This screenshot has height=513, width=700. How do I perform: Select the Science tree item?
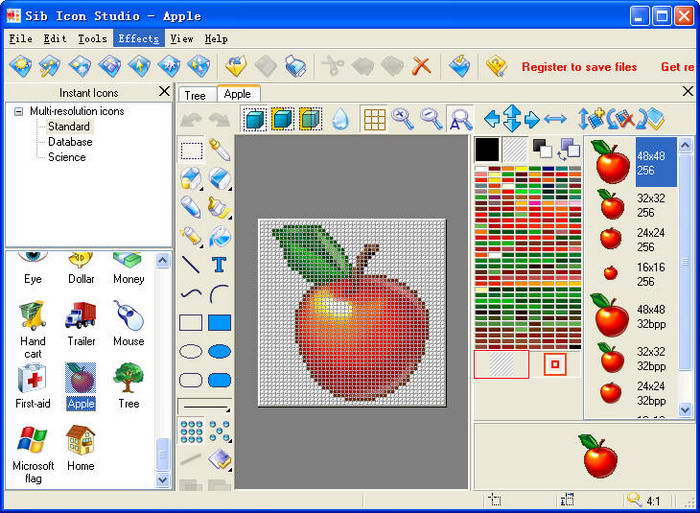pyautogui.click(x=67, y=157)
